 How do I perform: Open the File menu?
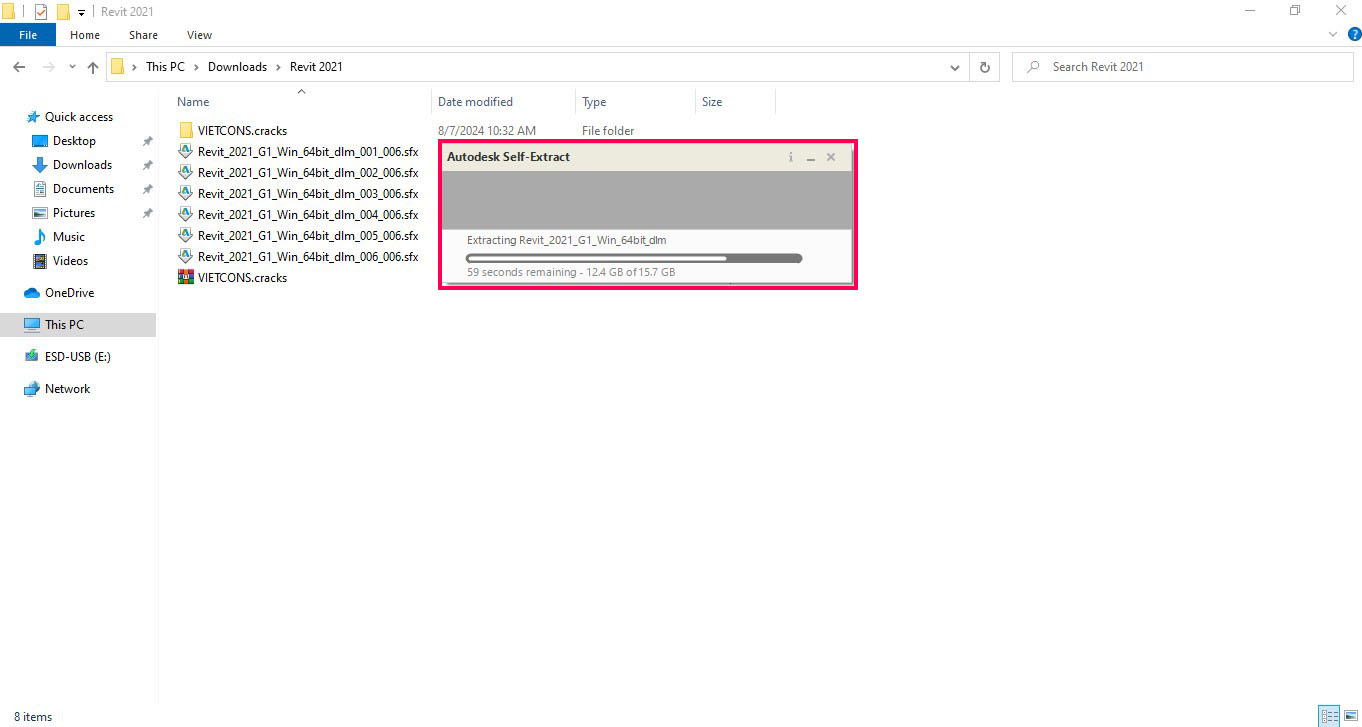click(x=28, y=35)
